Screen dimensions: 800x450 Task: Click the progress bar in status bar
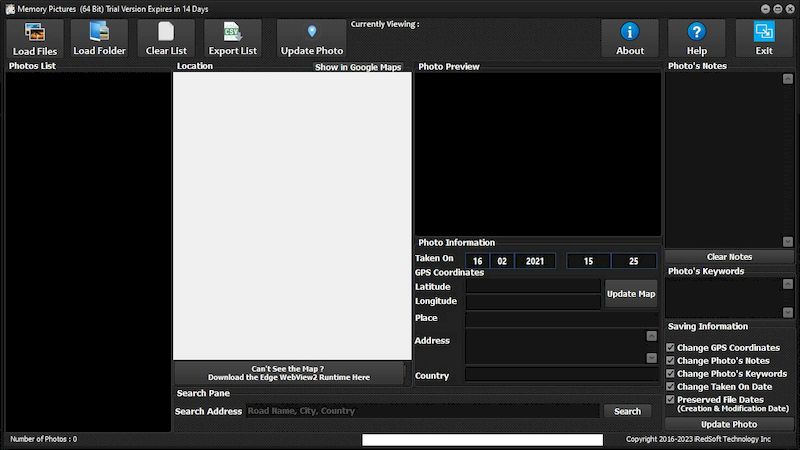[482, 439]
